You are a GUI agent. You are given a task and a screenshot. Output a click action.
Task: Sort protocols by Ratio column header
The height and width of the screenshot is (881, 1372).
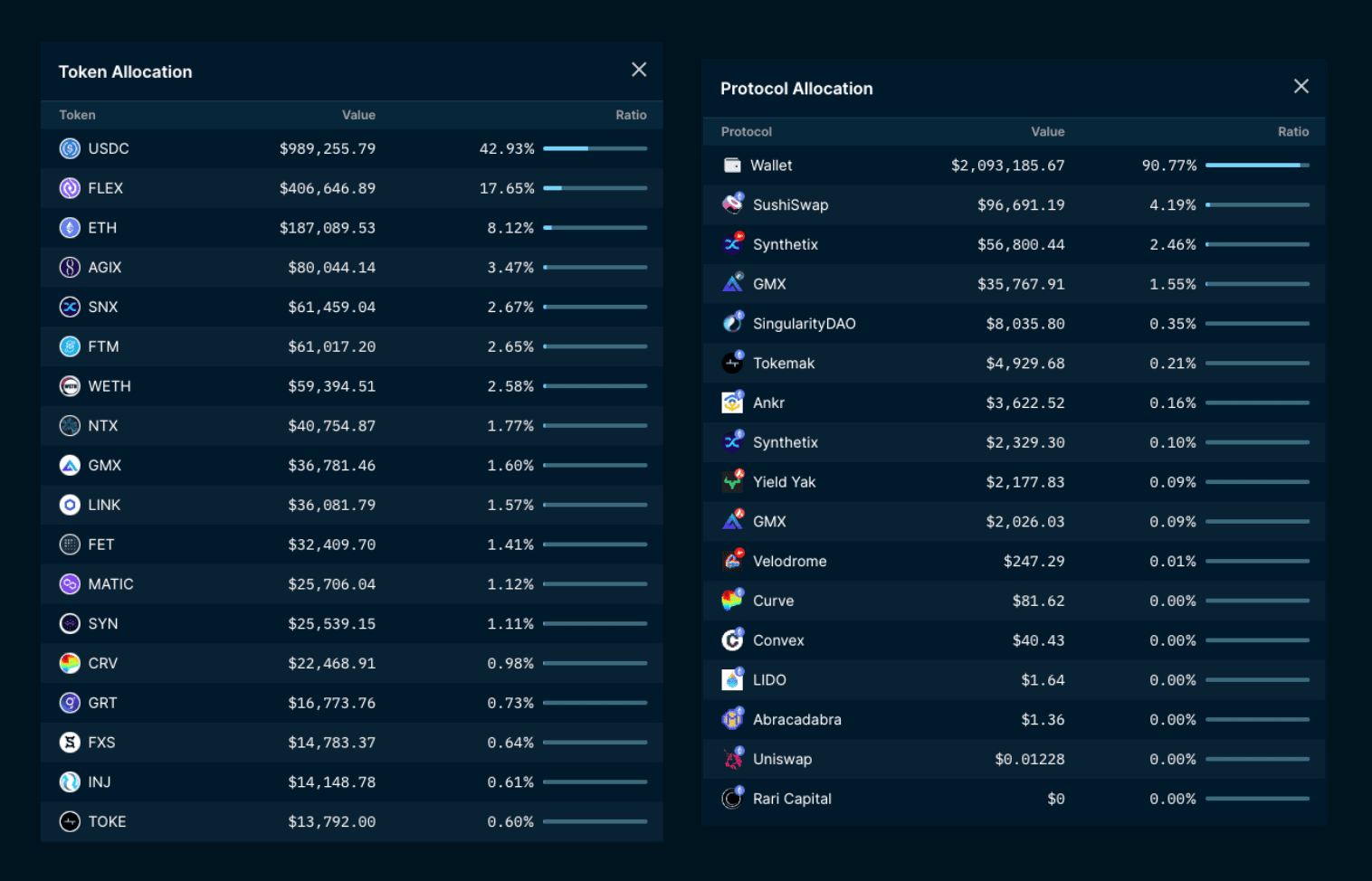pos(1293,132)
